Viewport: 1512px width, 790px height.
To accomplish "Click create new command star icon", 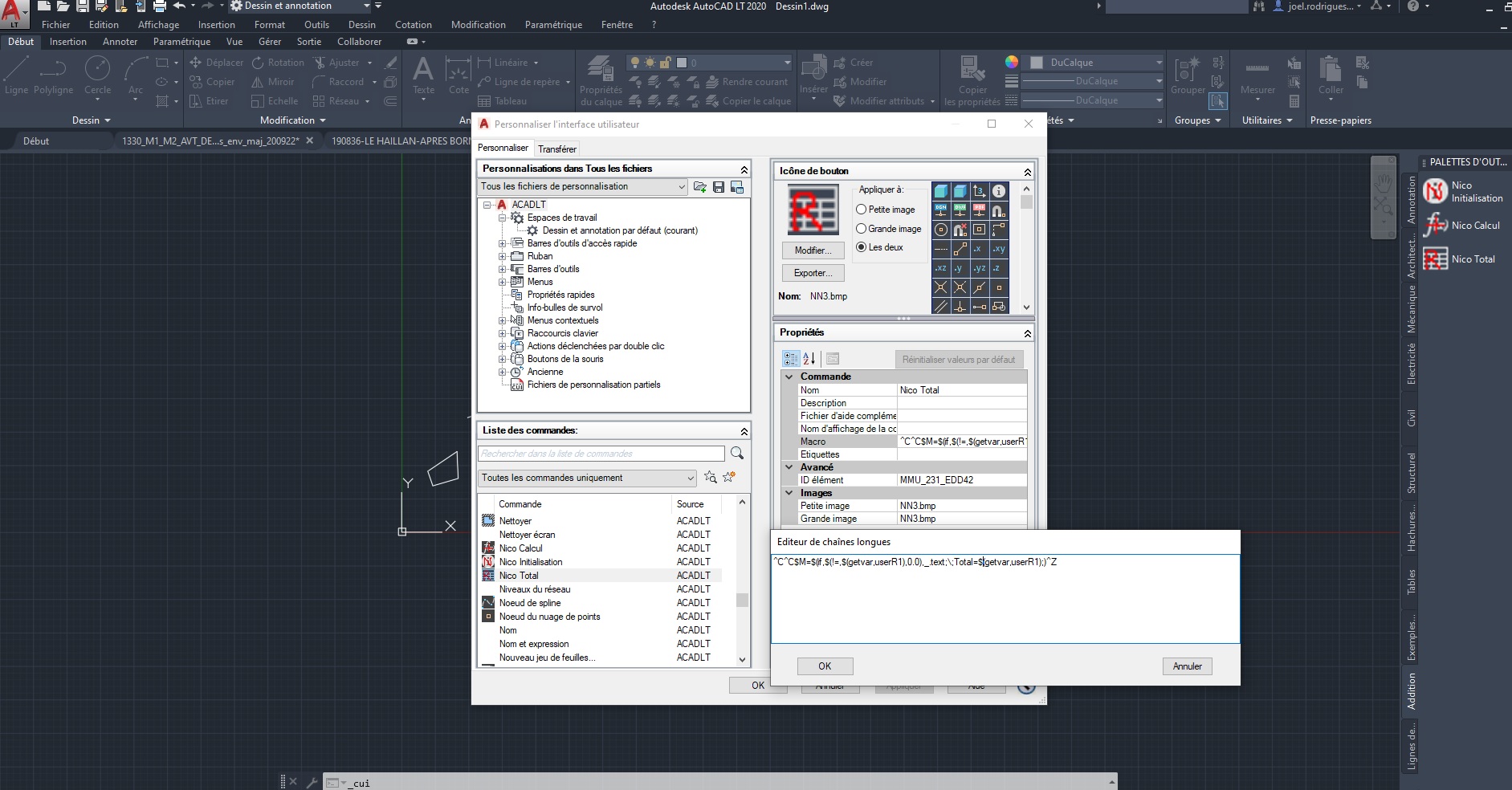I will coord(729,478).
